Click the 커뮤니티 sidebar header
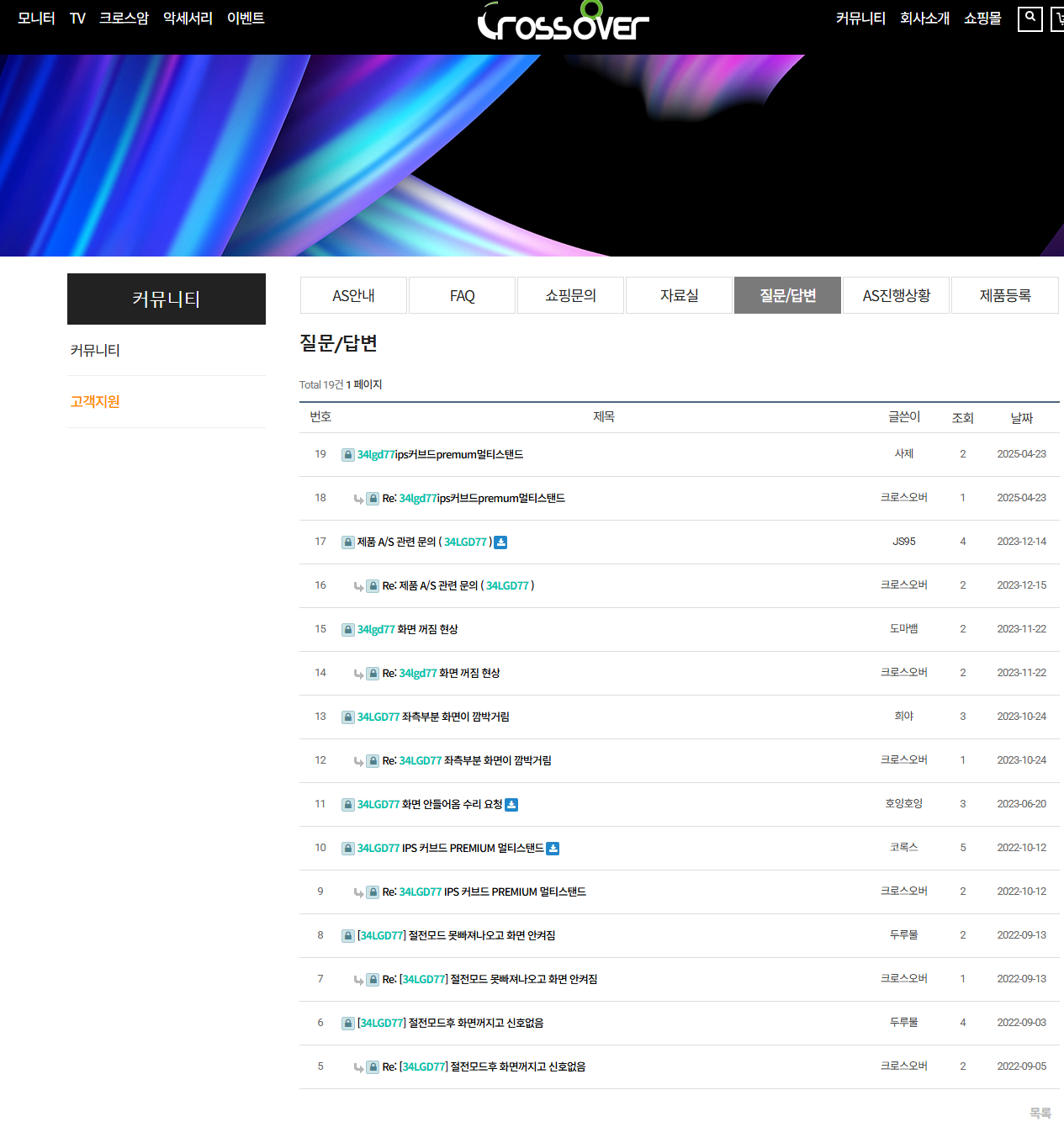The height and width of the screenshot is (1143, 1064). click(x=167, y=299)
